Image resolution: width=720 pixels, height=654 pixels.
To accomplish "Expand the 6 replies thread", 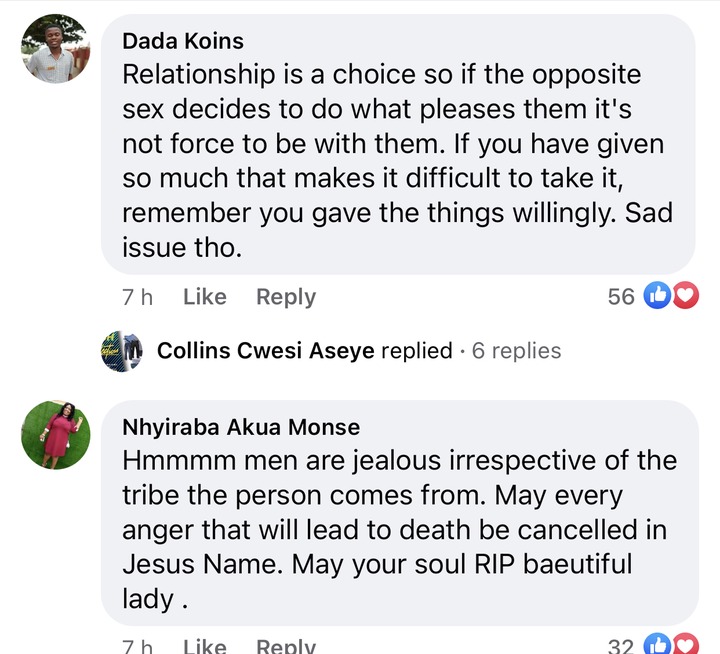I will click(517, 351).
